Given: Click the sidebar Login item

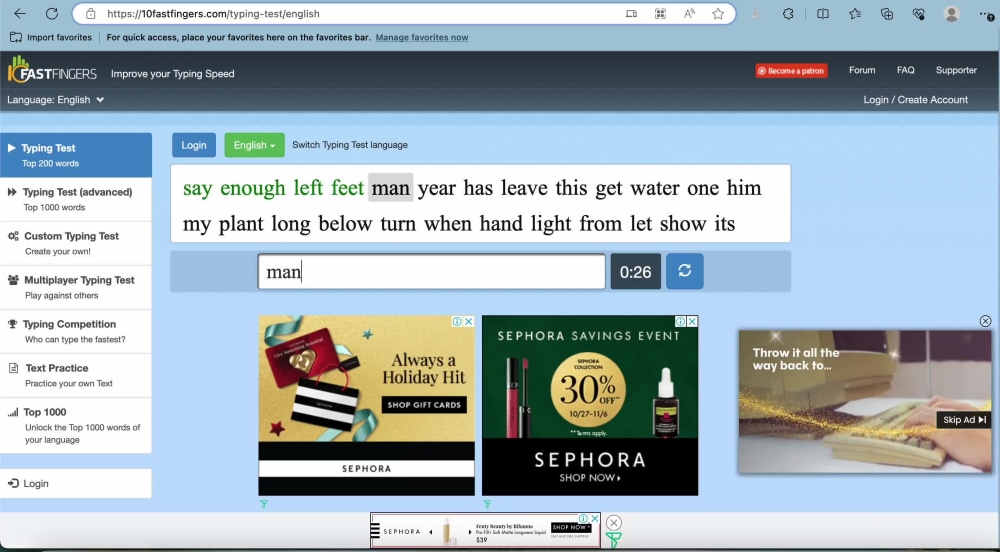Looking at the screenshot, I should pos(76,483).
